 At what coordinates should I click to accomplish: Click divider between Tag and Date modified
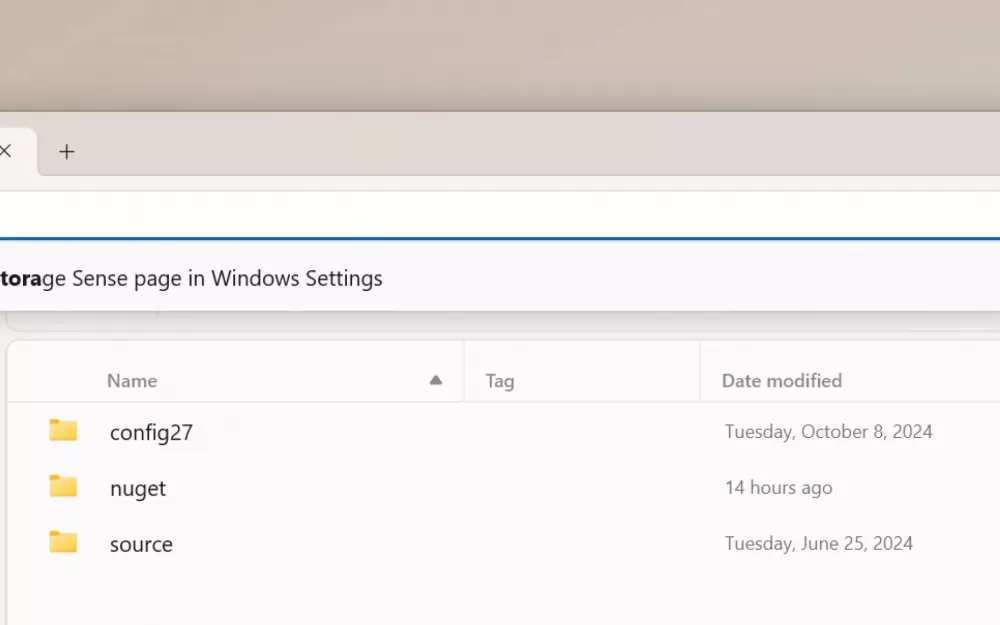[700, 380]
